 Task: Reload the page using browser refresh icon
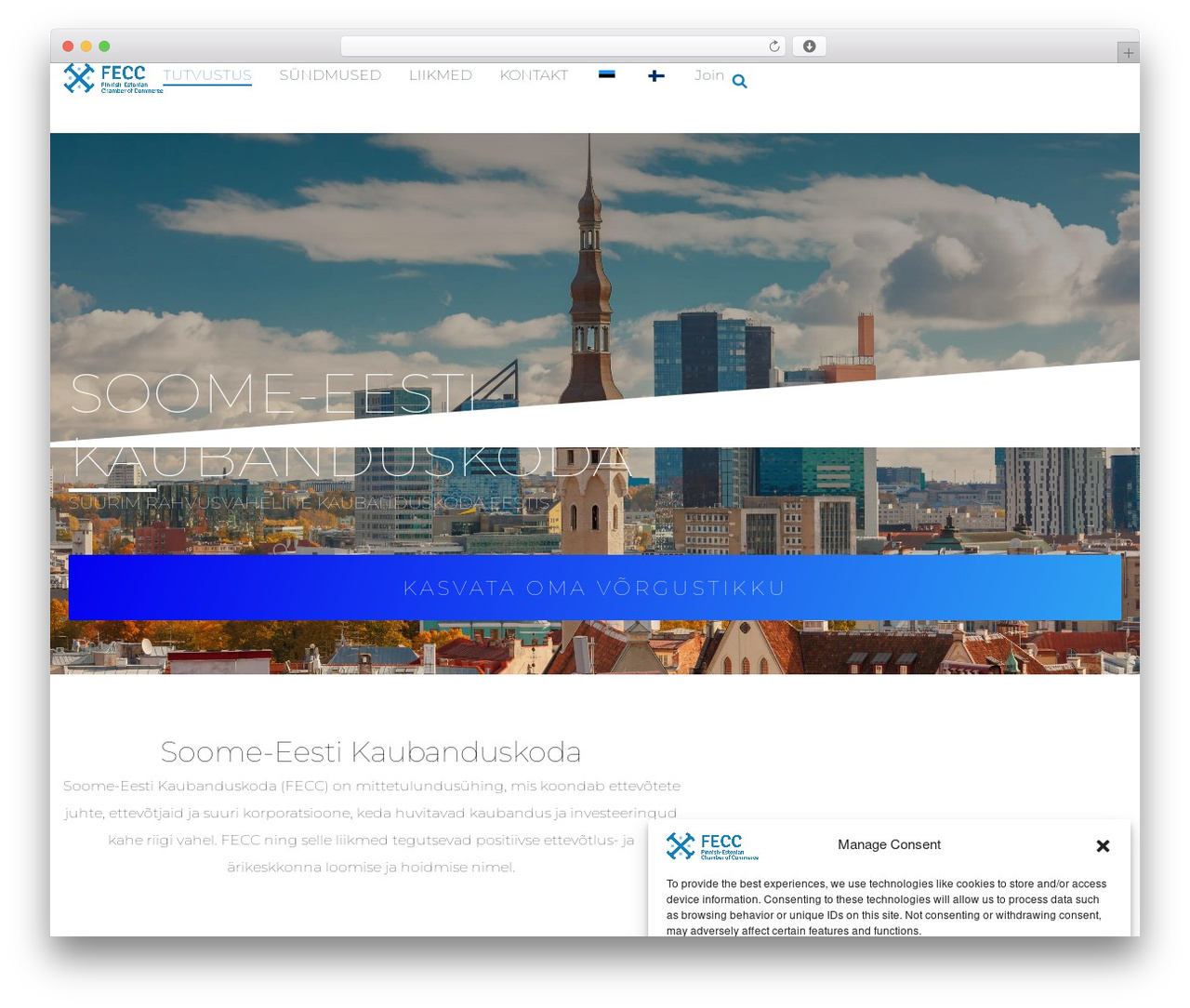coord(773,46)
